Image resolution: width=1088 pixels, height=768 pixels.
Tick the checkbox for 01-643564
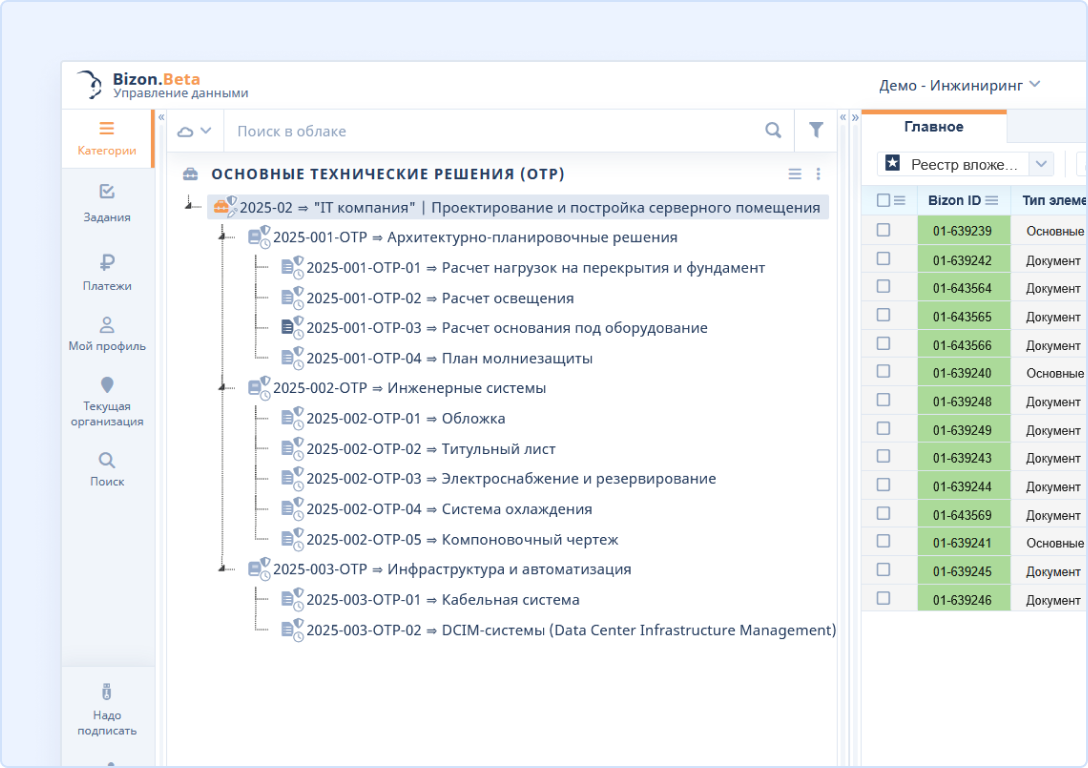[883, 287]
